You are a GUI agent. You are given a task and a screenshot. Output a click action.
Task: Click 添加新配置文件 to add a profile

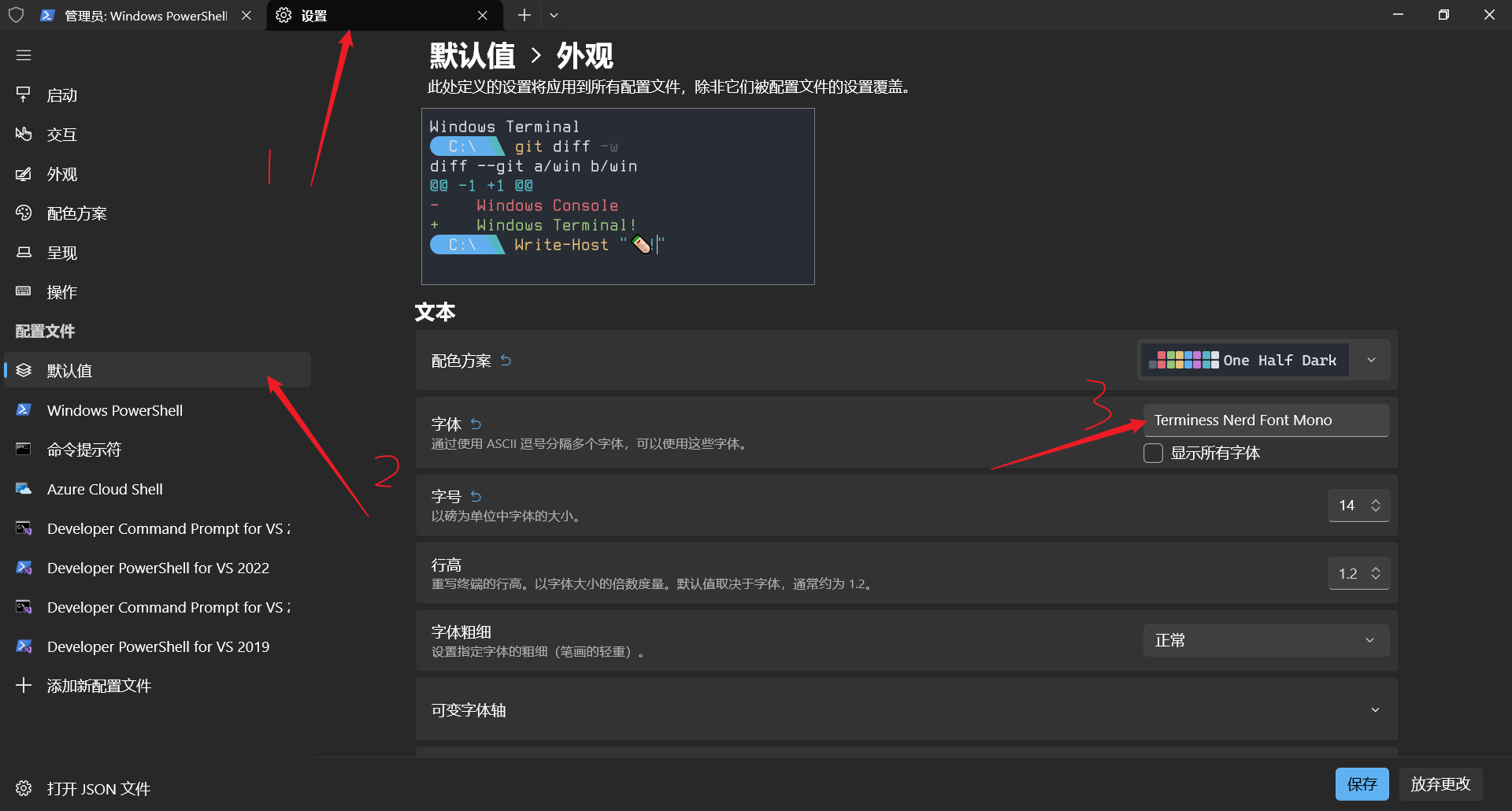(157, 686)
